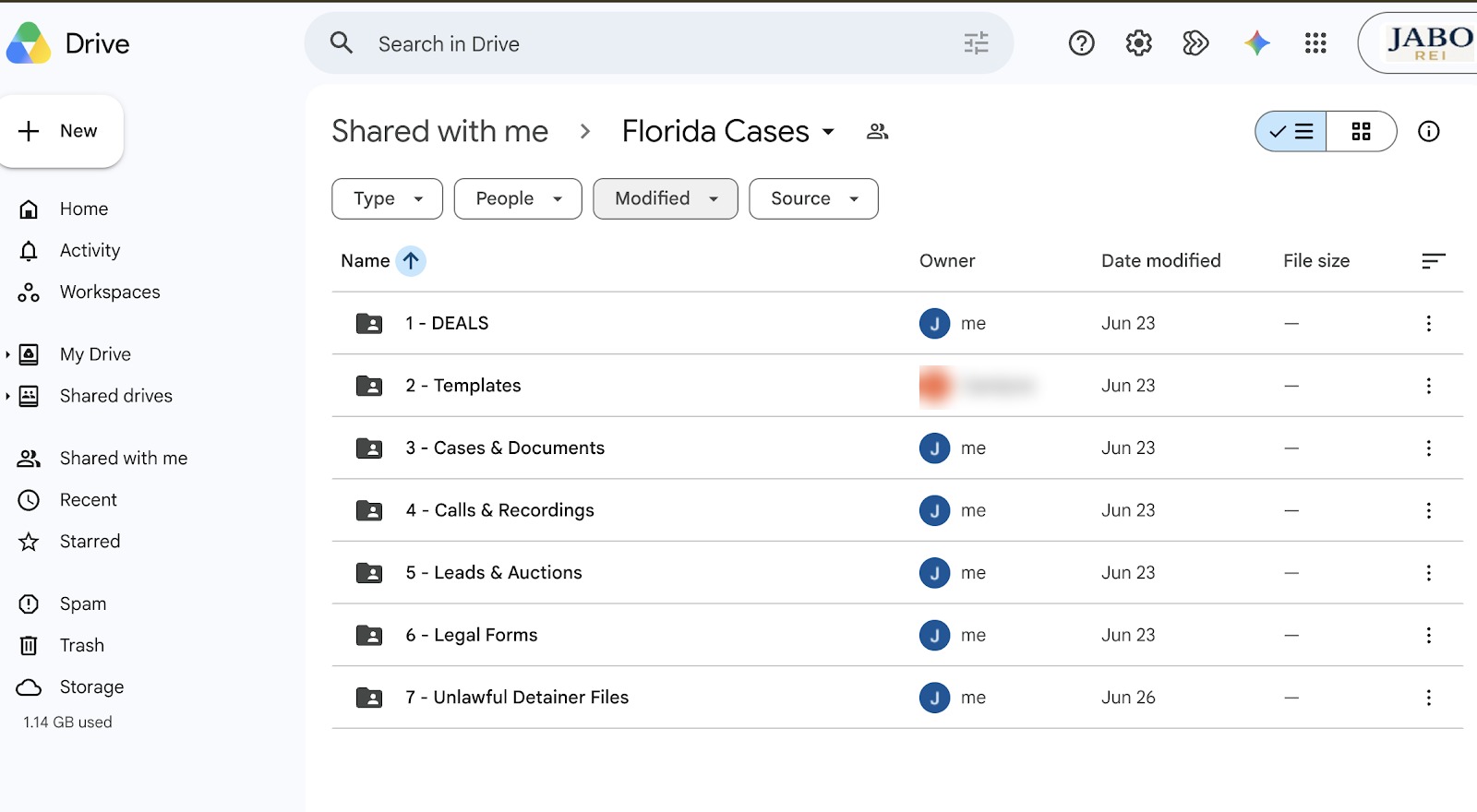Open the Settings gear icon
This screenshot has height=812, width=1477.
coord(1138,43)
